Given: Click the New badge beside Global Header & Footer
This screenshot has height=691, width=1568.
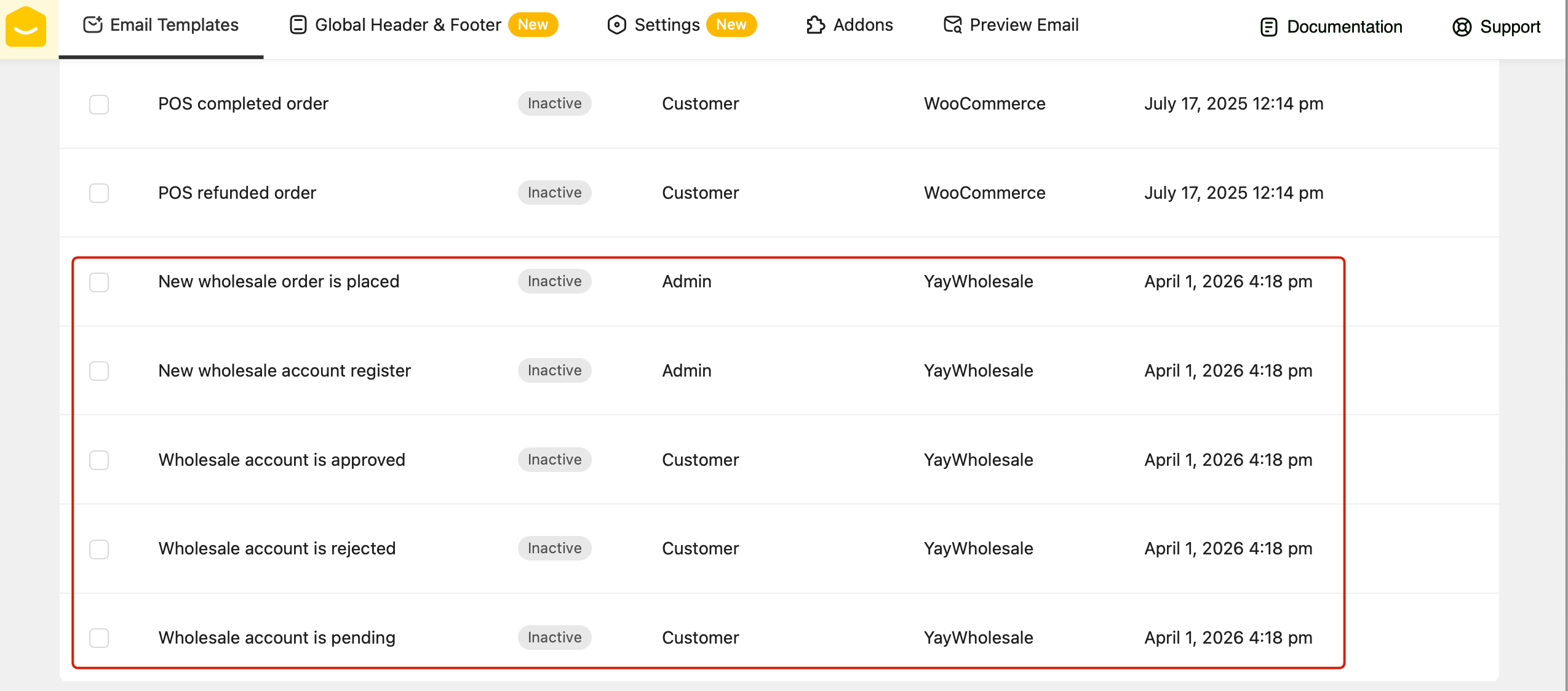Looking at the screenshot, I should (x=533, y=25).
